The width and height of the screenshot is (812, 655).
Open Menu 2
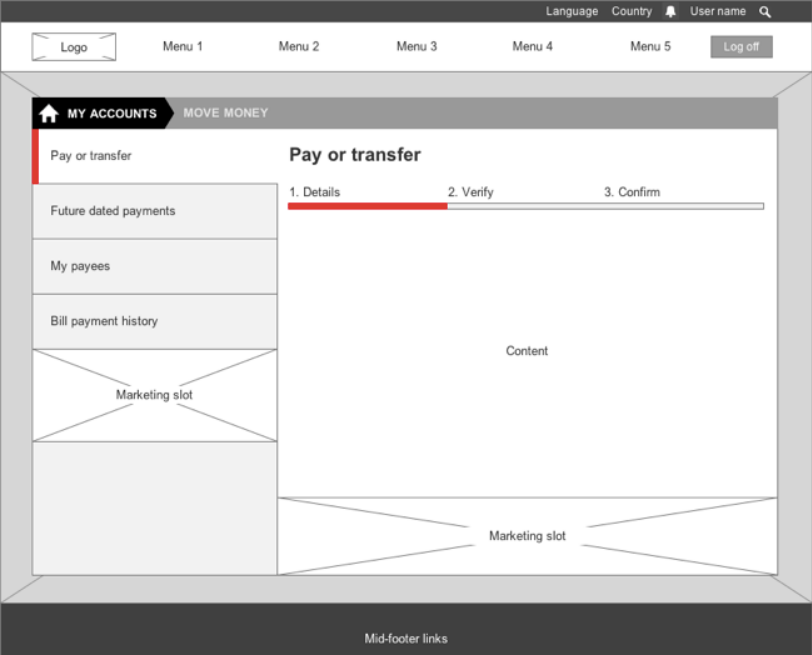tap(299, 47)
